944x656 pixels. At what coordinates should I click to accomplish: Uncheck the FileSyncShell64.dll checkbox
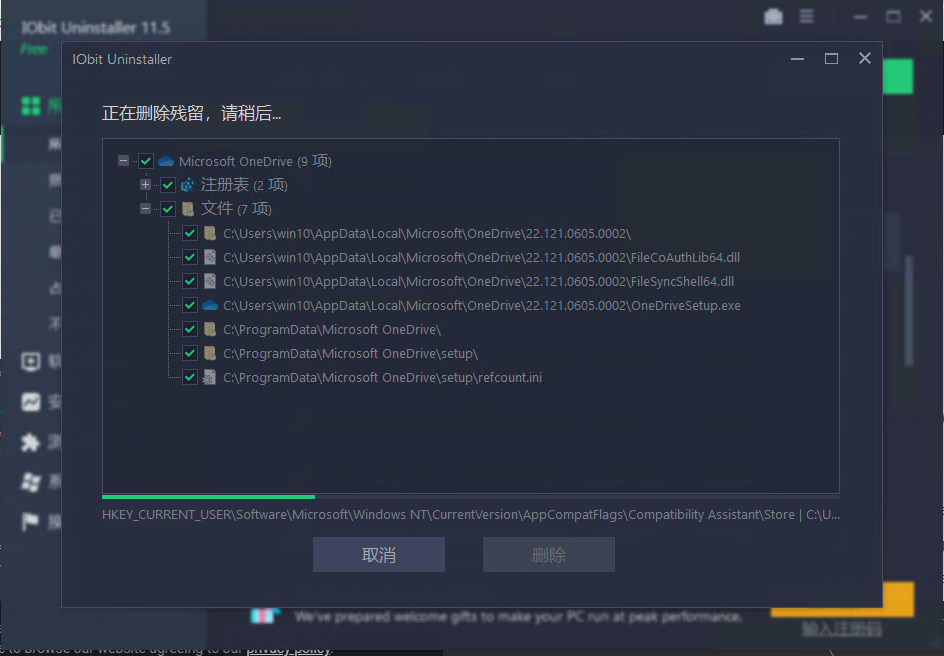[190, 282]
